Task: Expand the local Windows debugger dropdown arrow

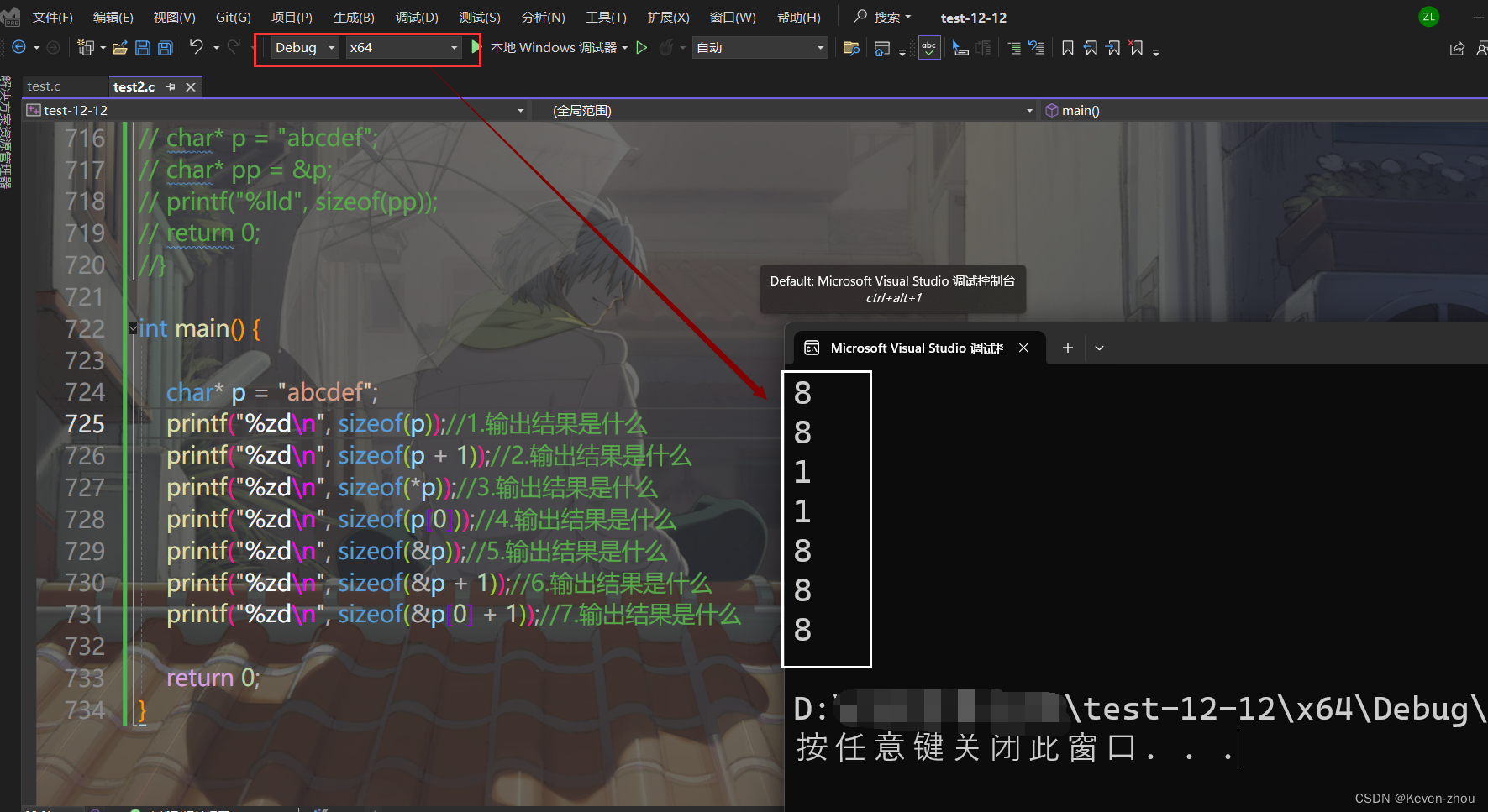Action: point(625,48)
